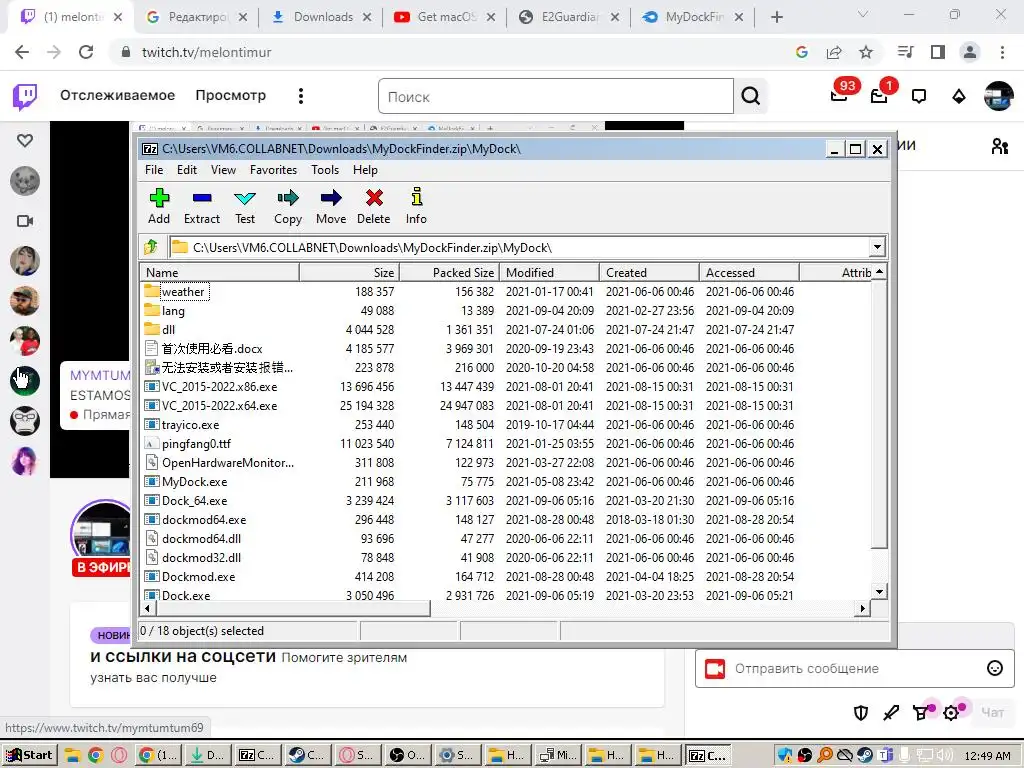Click the channel points reward icon below chat
Viewport: 1024px width, 768px height.
921,712
